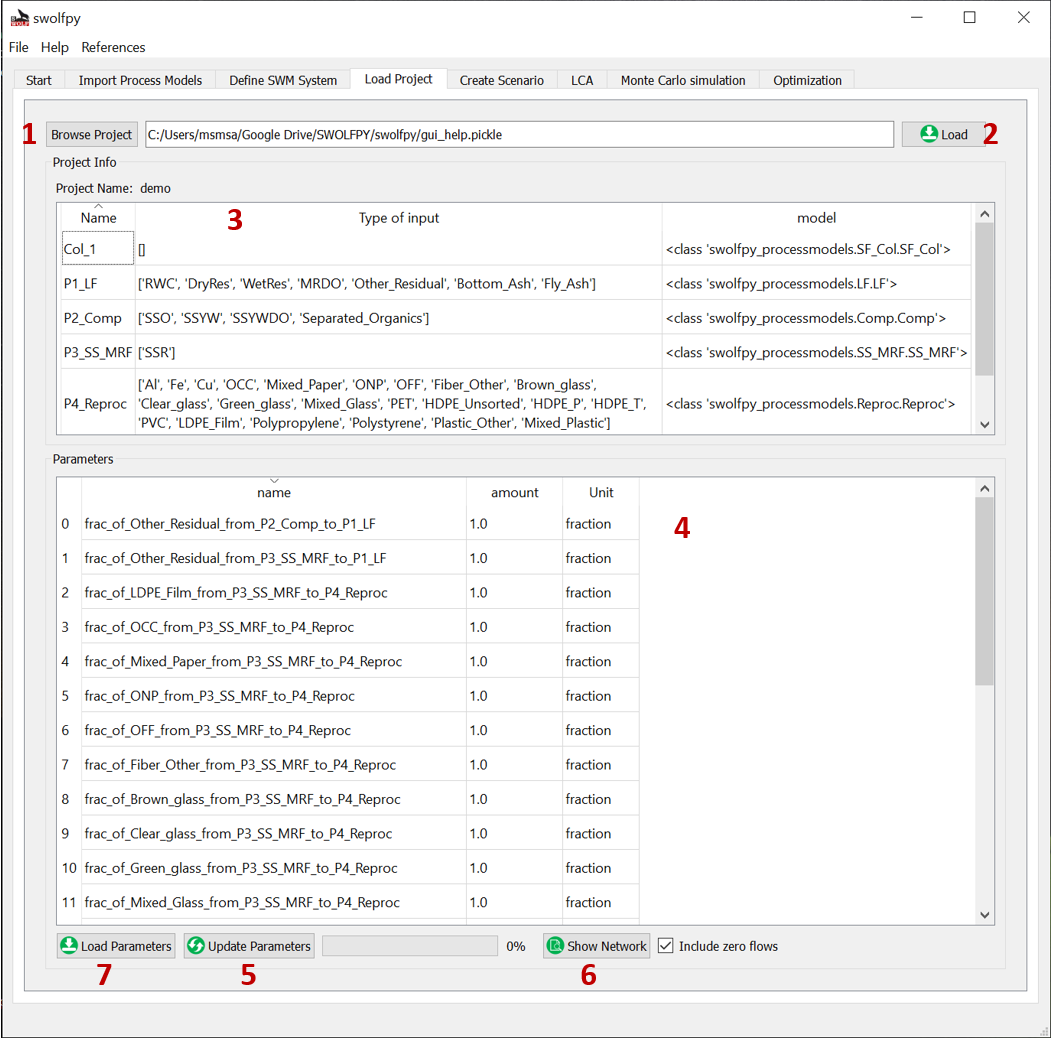
Task: Click the parameters progress bar
Action: (410, 946)
